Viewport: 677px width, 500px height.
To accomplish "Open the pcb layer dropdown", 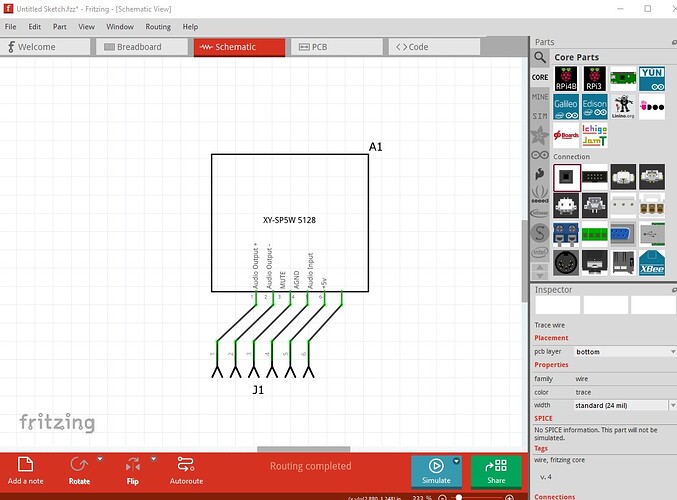I will click(625, 352).
